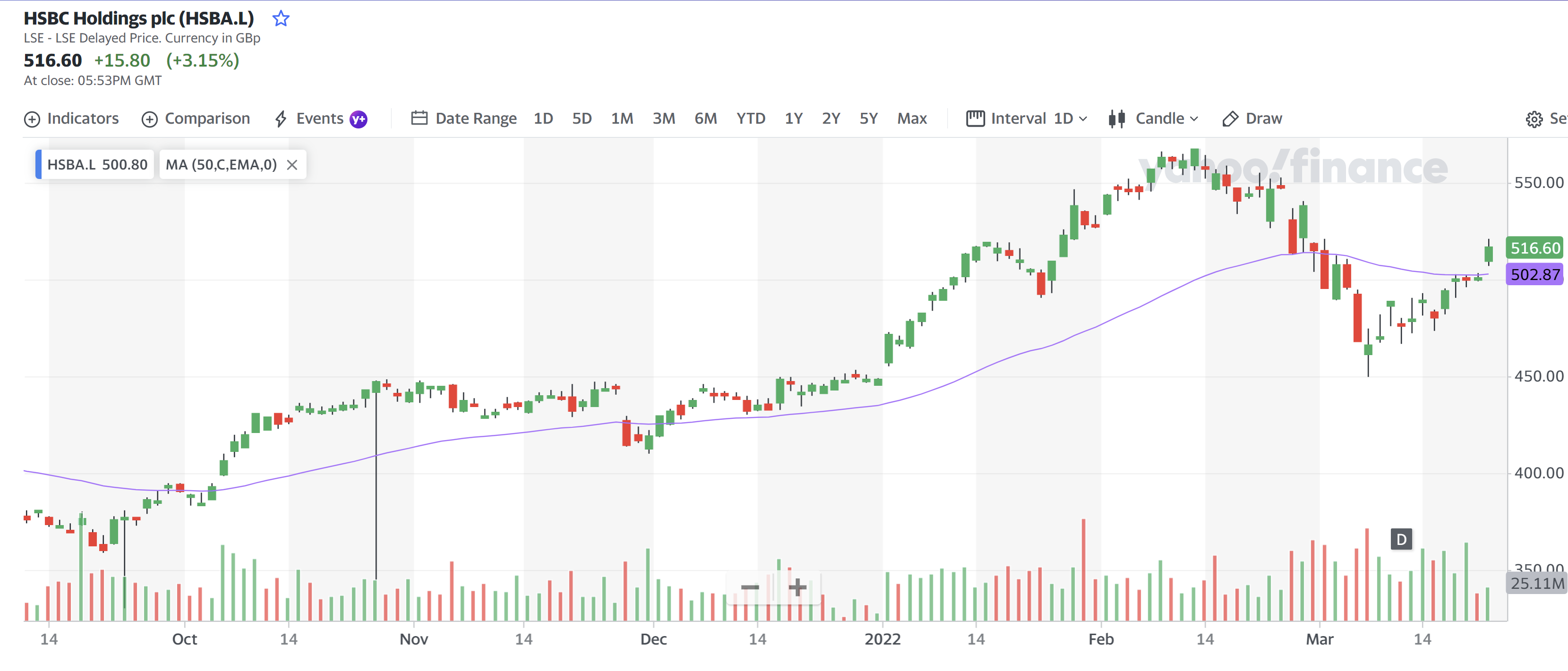
Task: Click the 2022 date axis label
Action: click(883, 639)
